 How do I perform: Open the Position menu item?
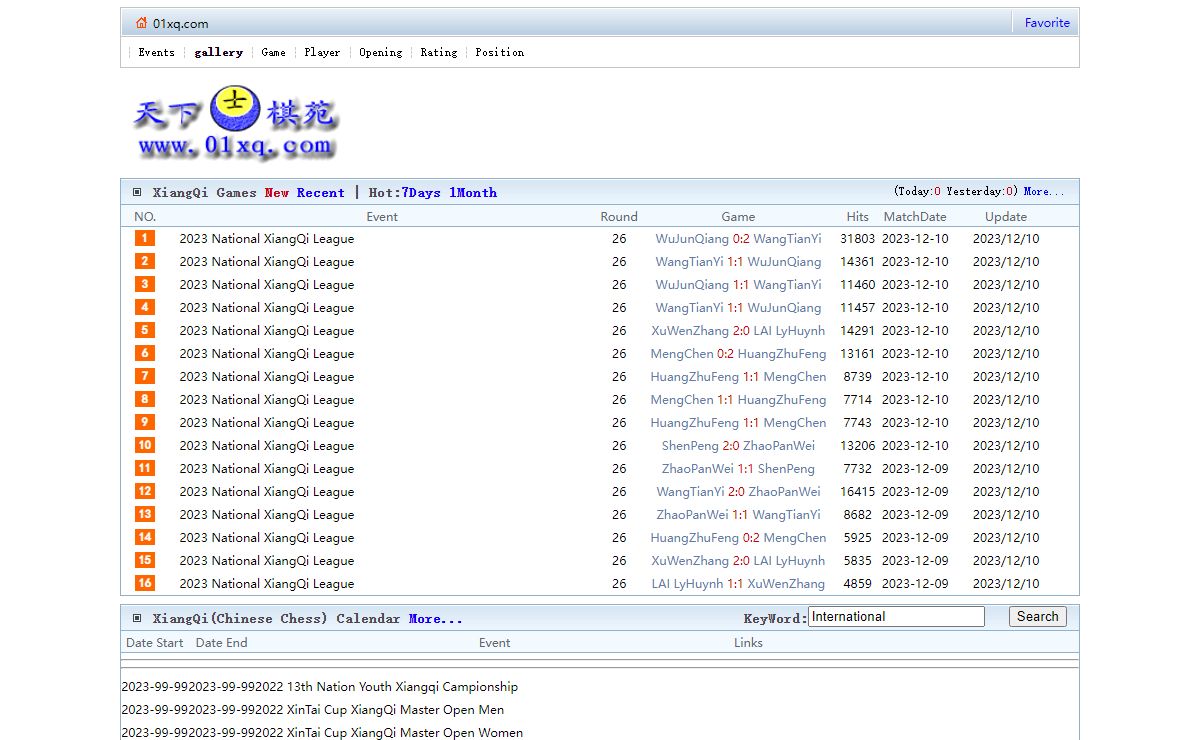point(500,52)
